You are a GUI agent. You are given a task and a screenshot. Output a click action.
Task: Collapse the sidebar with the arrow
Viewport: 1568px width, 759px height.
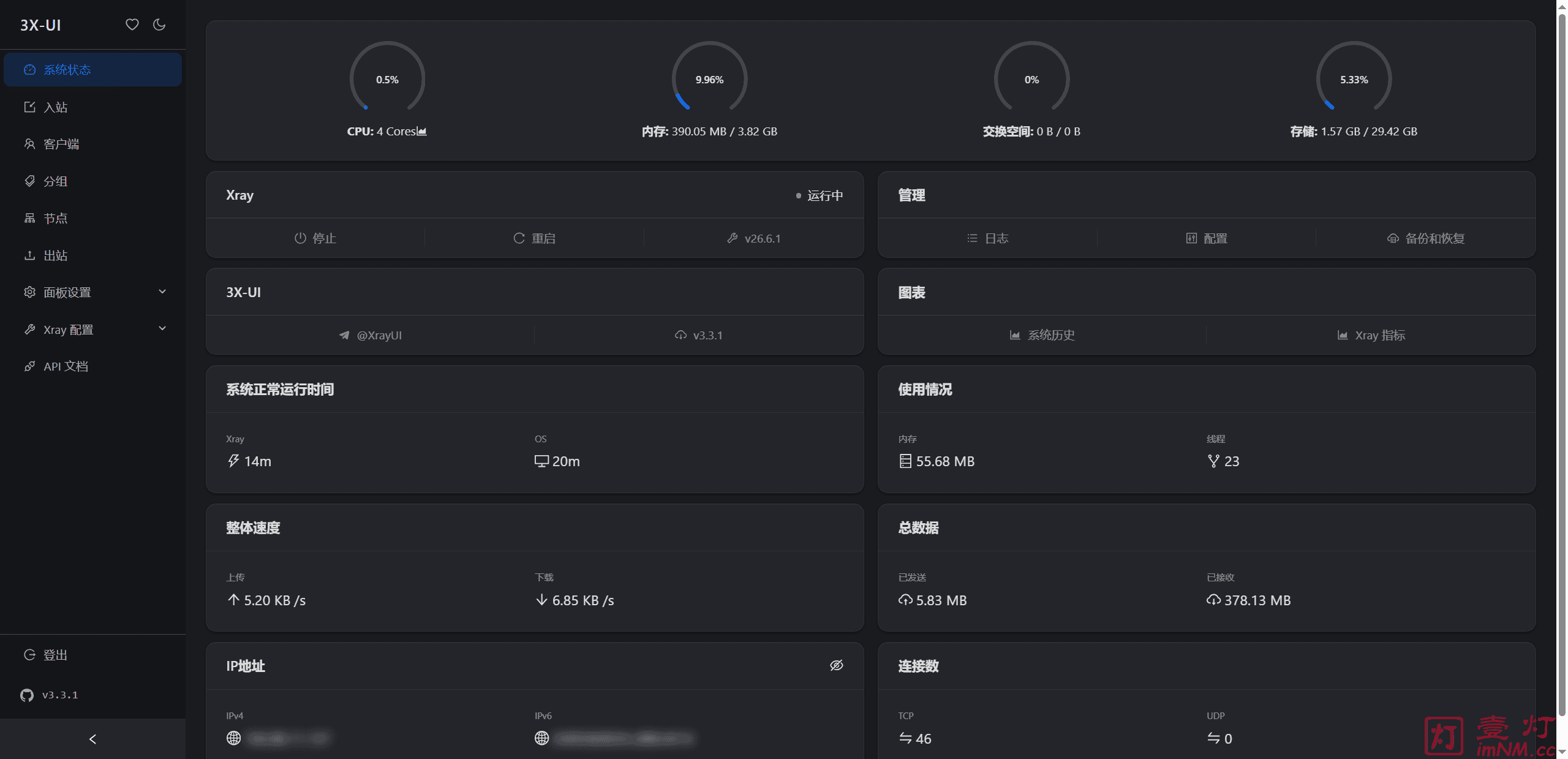[92, 739]
